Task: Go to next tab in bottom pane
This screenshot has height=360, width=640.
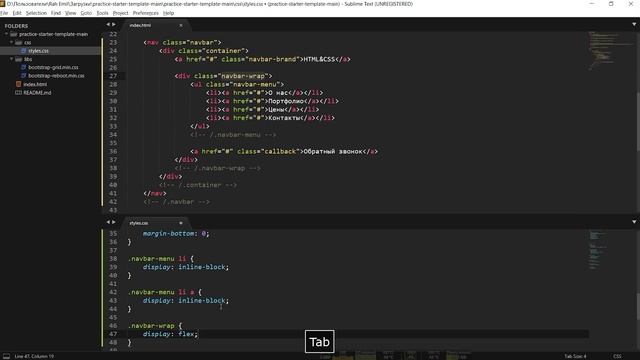Action: tap(114, 222)
